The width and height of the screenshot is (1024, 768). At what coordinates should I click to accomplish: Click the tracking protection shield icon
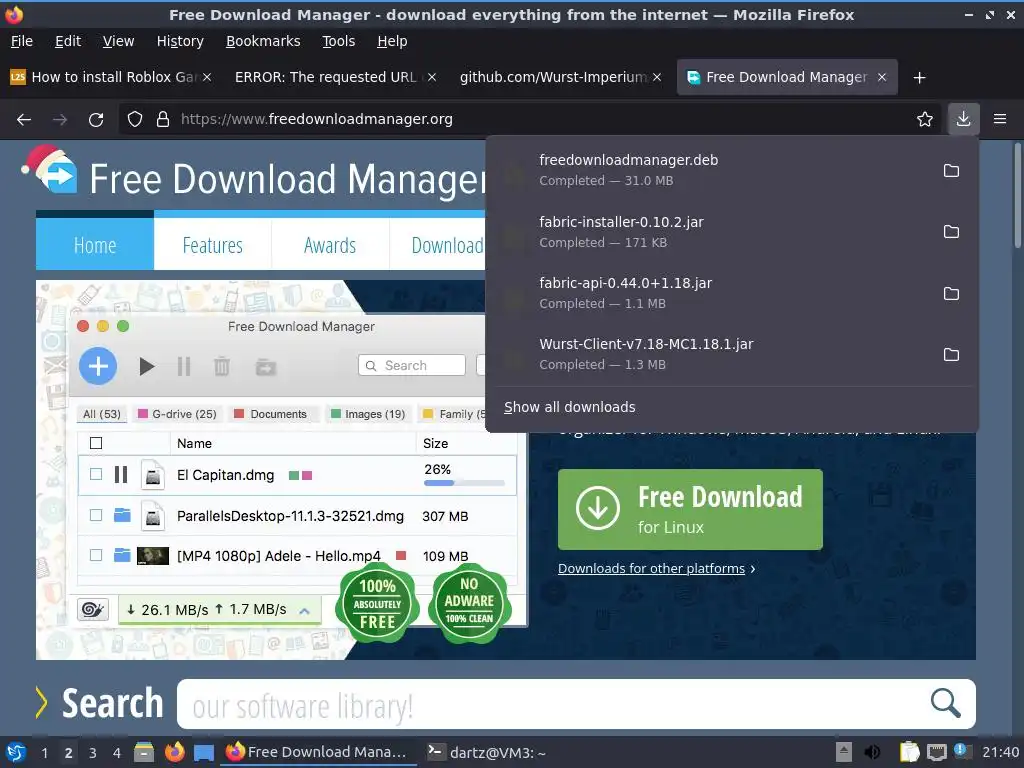pos(135,120)
